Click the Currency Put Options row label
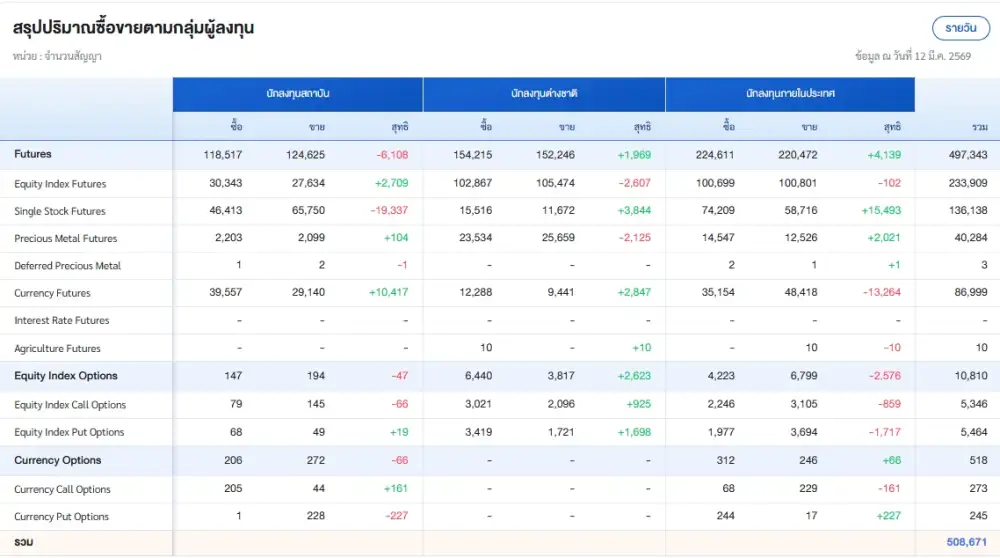Screen dimensions: 1000x558 coord(62,517)
